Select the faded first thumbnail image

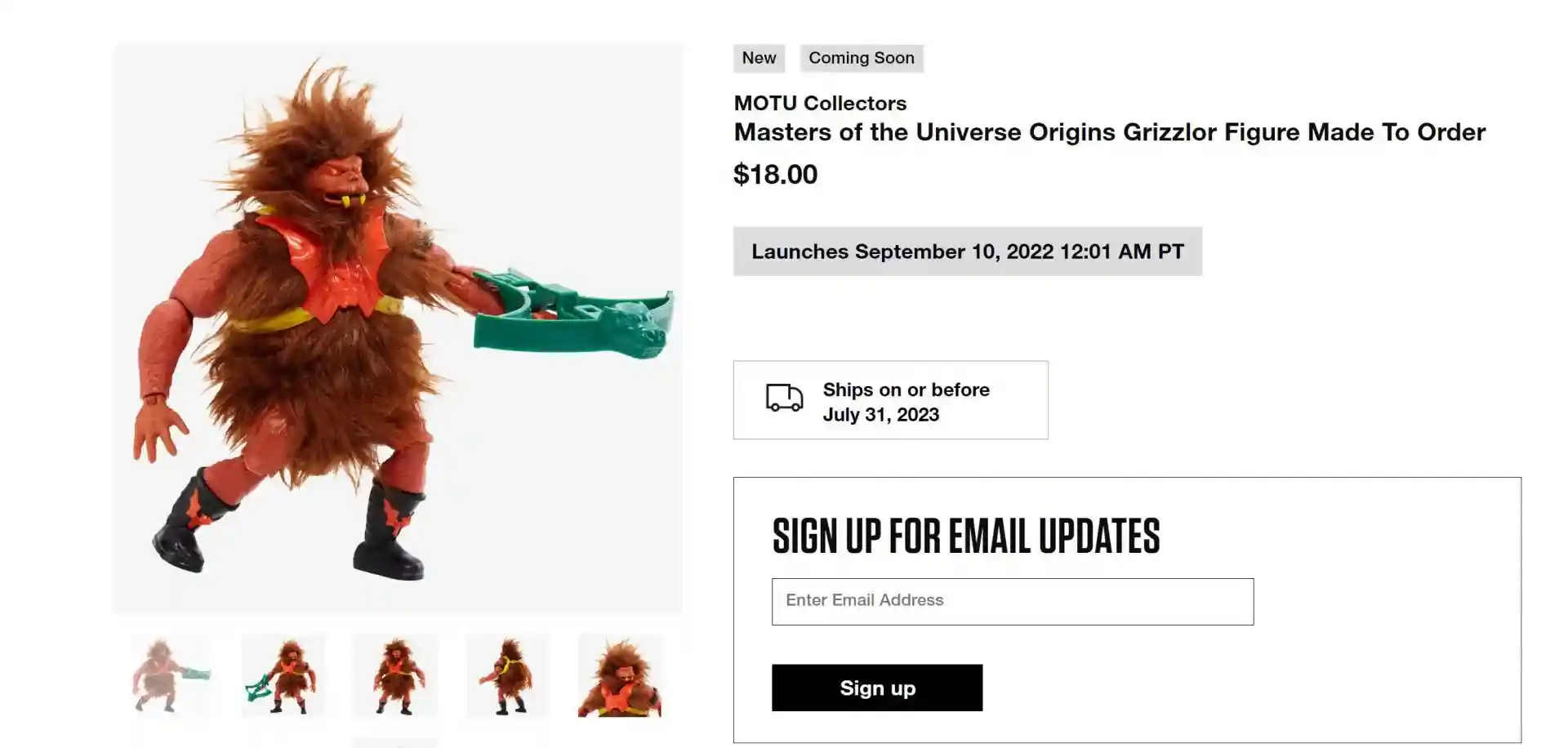pos(171,676)
